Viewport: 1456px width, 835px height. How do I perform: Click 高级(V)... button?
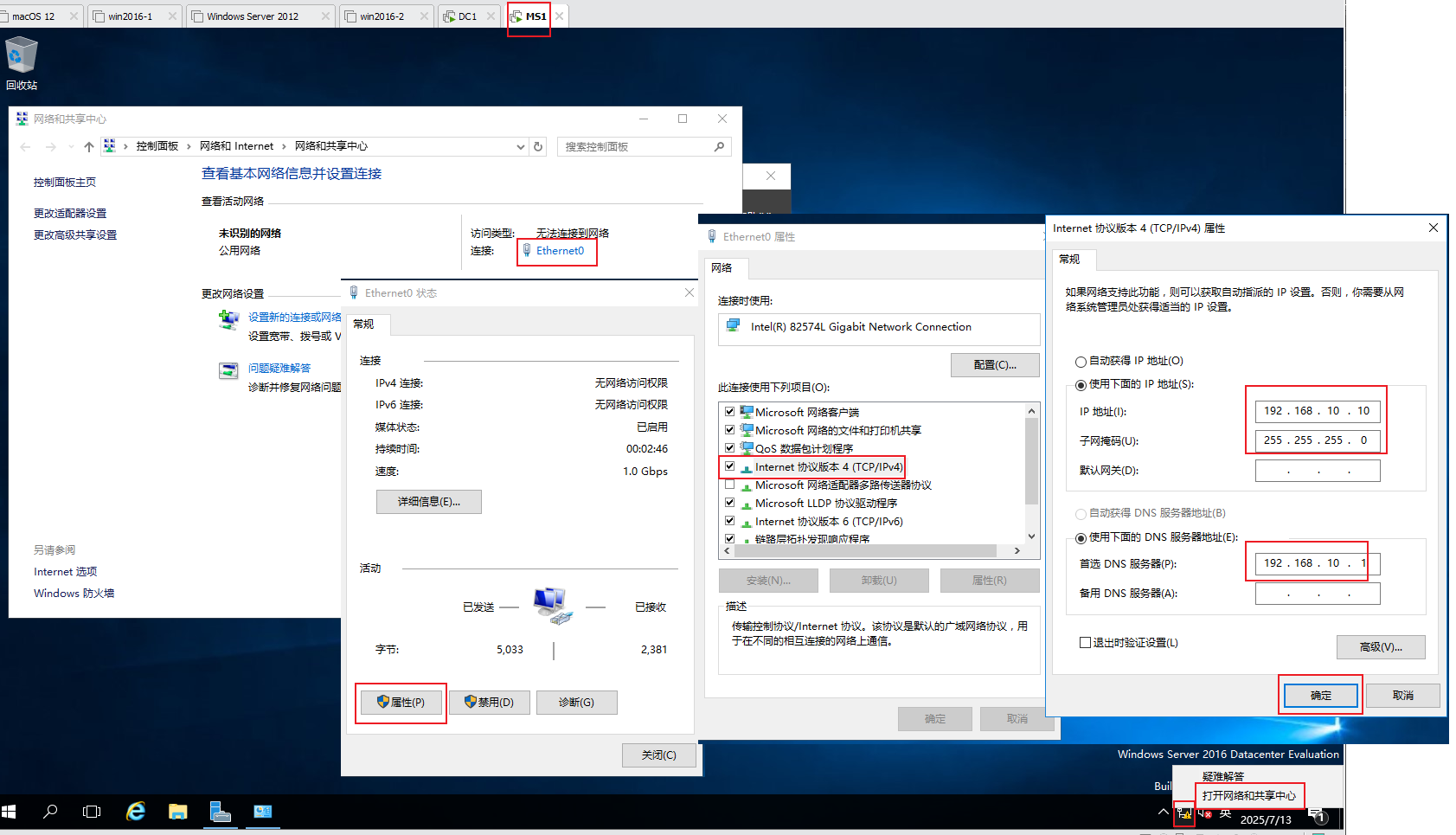click(x=1381, y=647)
